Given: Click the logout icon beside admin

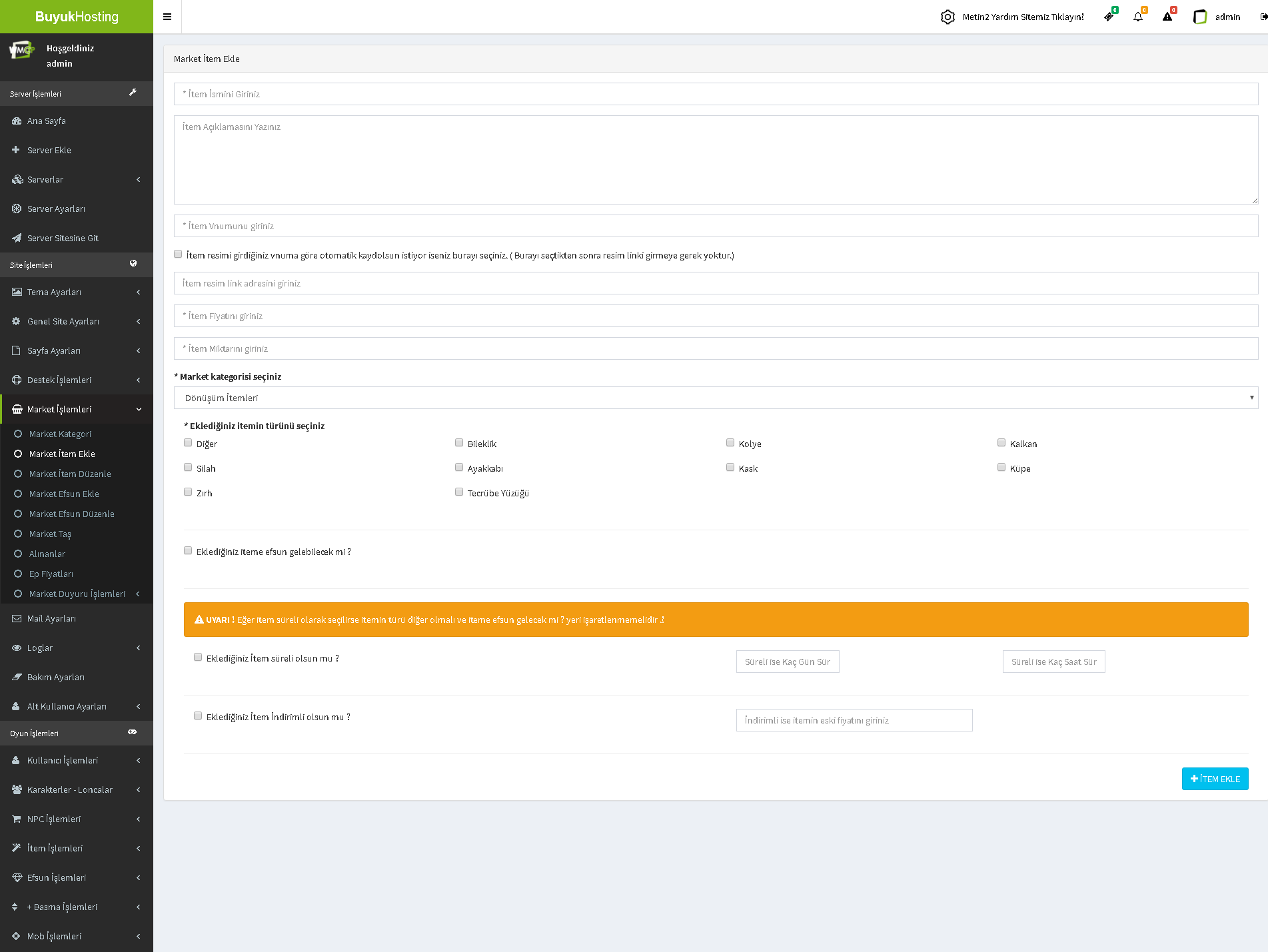Looking at the screenshot, I should [x=1263, y=17].
